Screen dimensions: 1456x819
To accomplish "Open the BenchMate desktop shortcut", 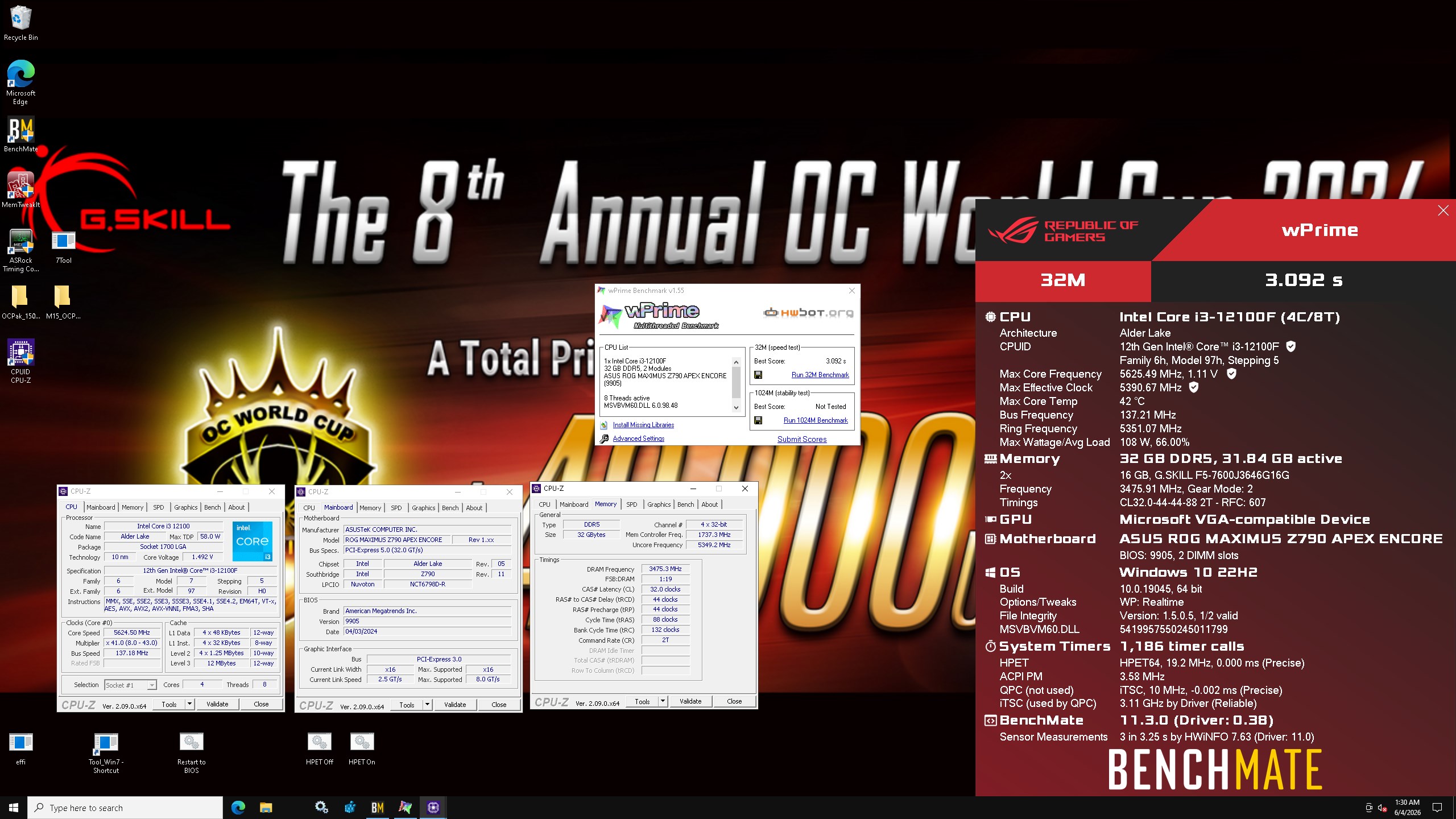I will pos(20,135).
